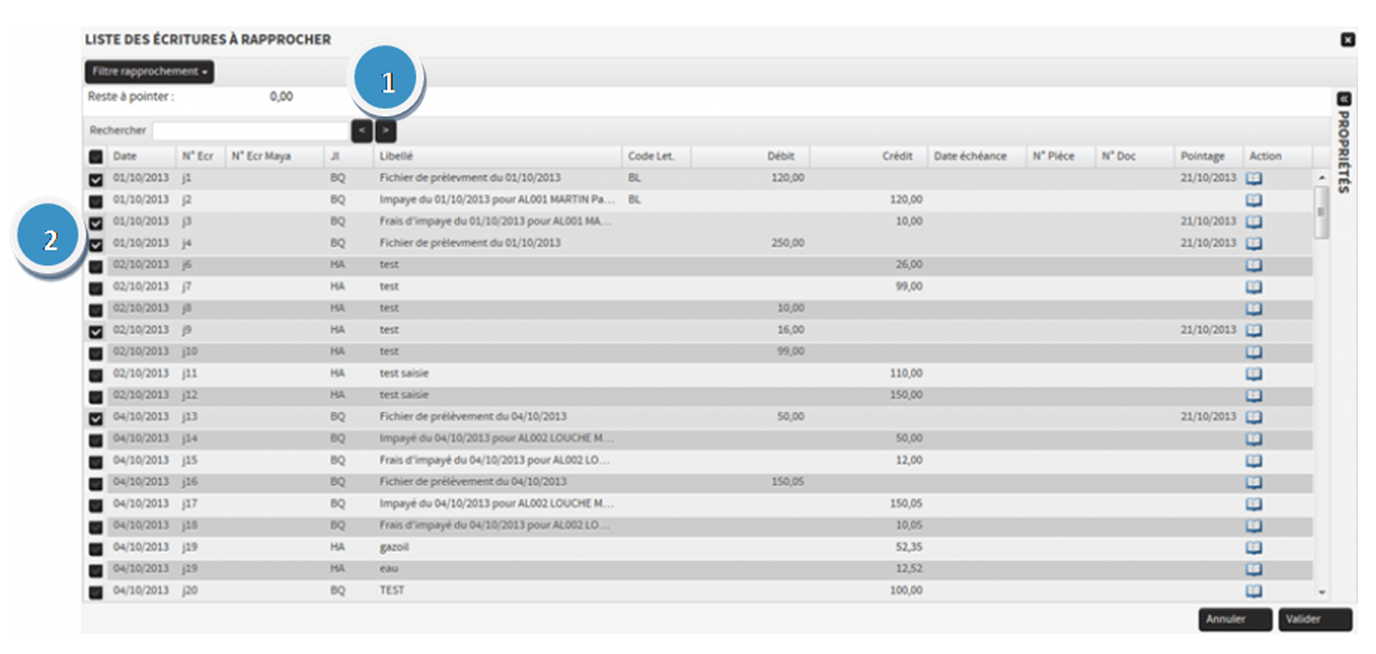Screen dimensions: 1376x654
Task: Open details for écriture j1 via Action icon
Action: pyautogui.click(x=1253, y=177)
